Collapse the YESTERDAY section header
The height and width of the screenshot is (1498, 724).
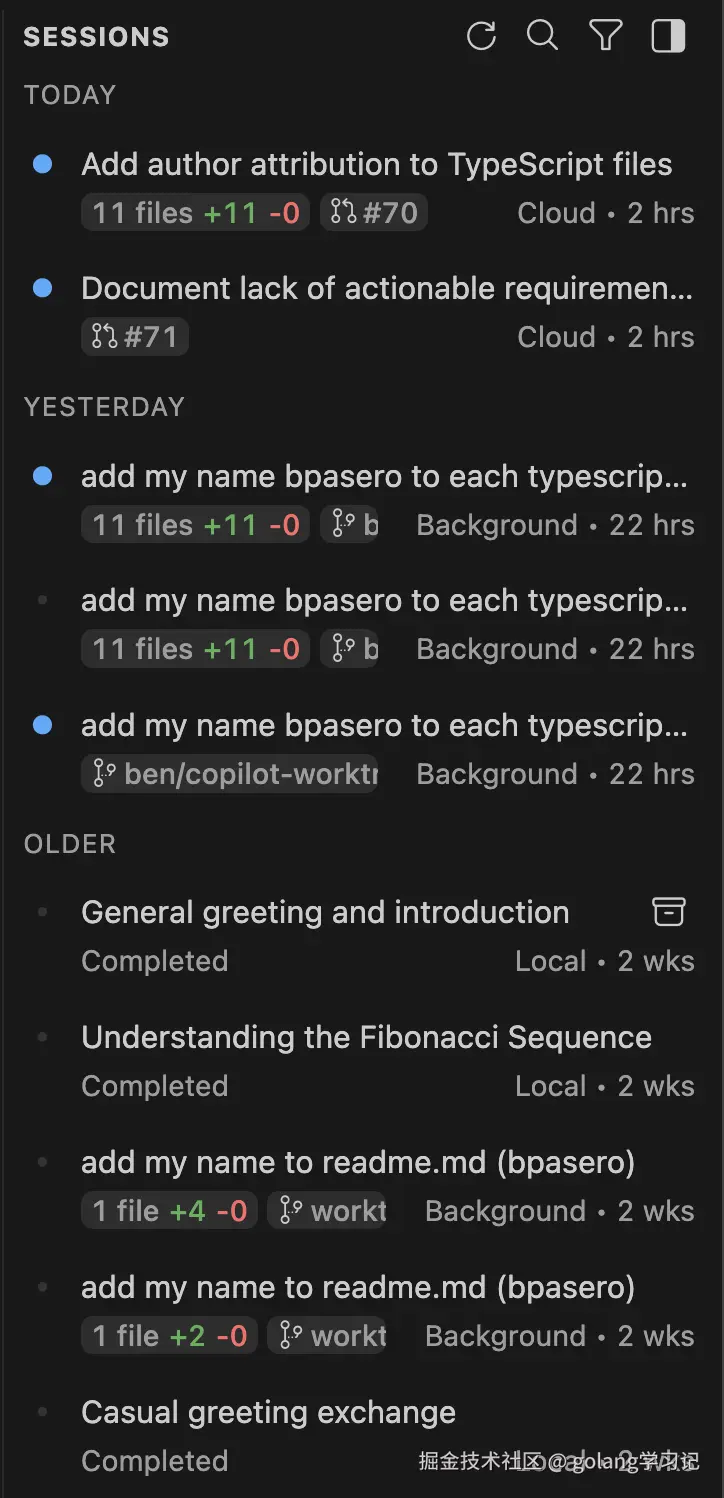coord(104,407)
